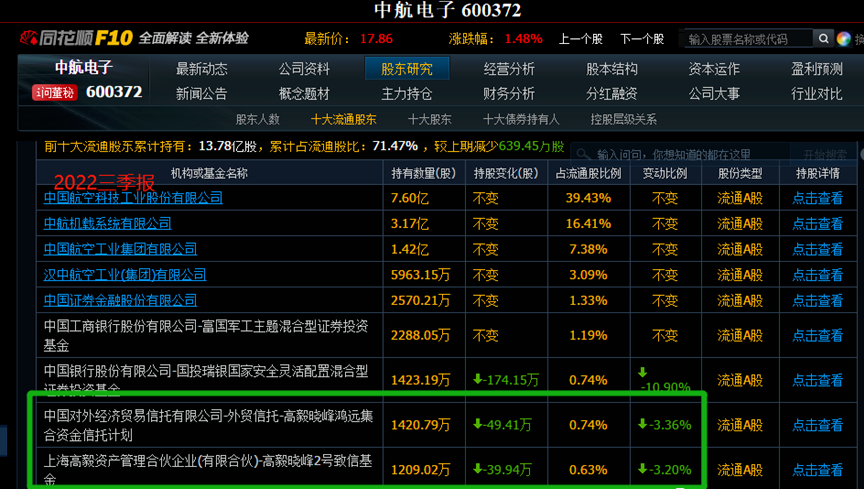Open 中国航空工业集团有限公司 link

click(x=120, y=249)
